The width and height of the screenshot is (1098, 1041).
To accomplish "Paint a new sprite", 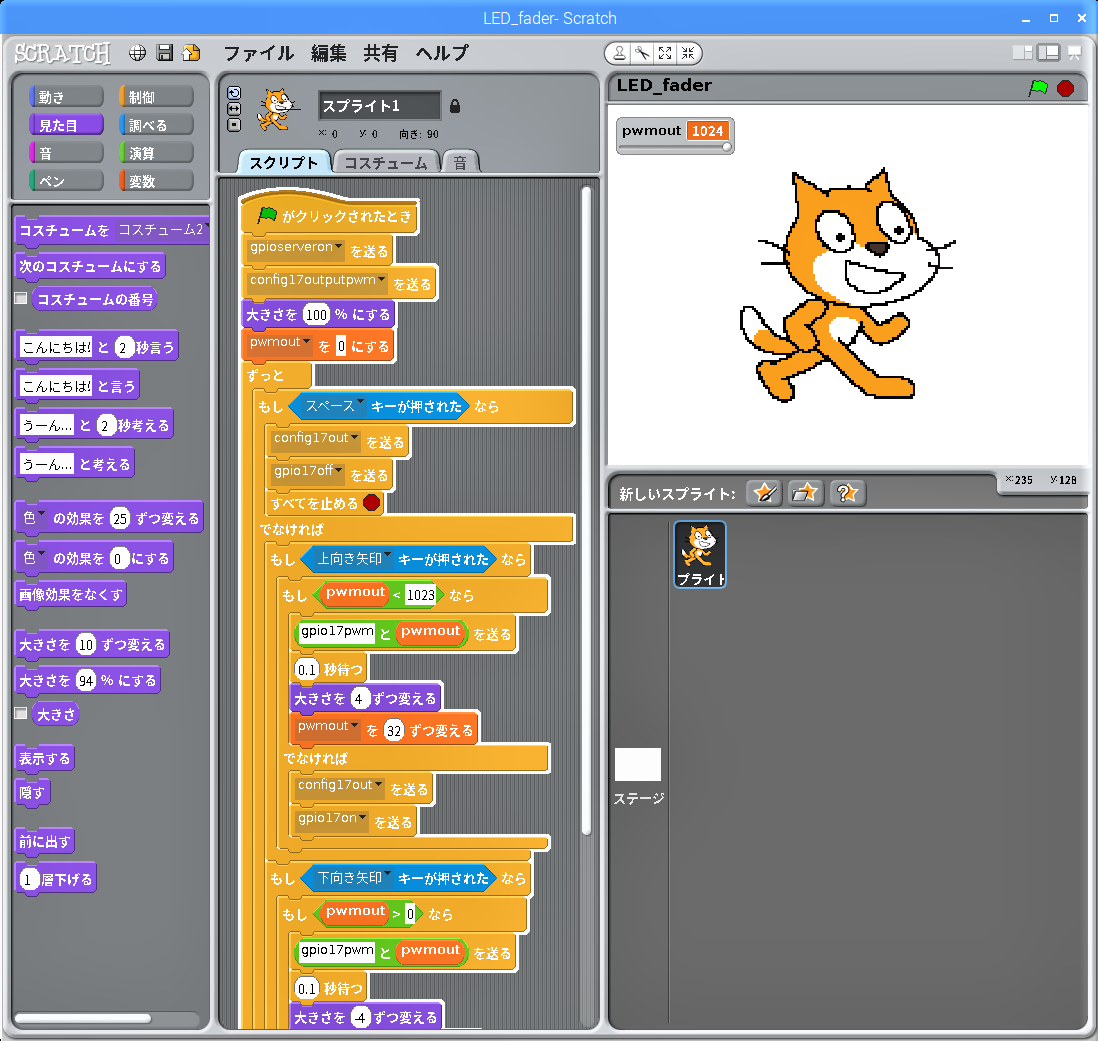I will pyautogui.click(x=764, y=493).
